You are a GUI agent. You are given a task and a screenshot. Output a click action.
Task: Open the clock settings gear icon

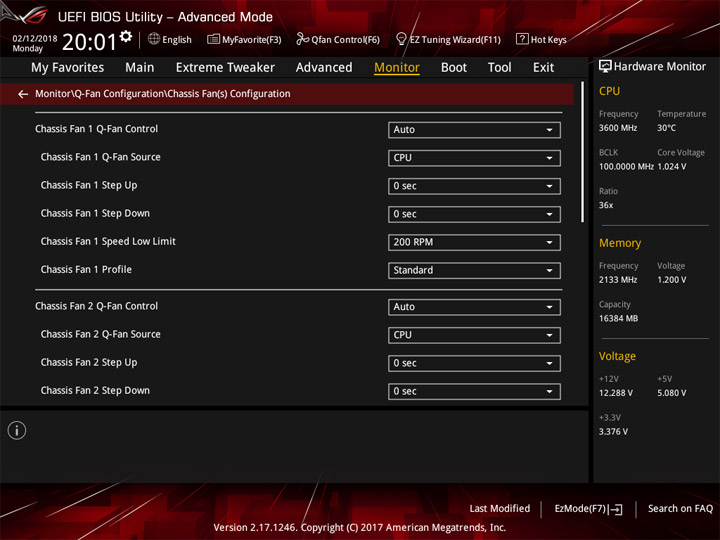[126, 36]
